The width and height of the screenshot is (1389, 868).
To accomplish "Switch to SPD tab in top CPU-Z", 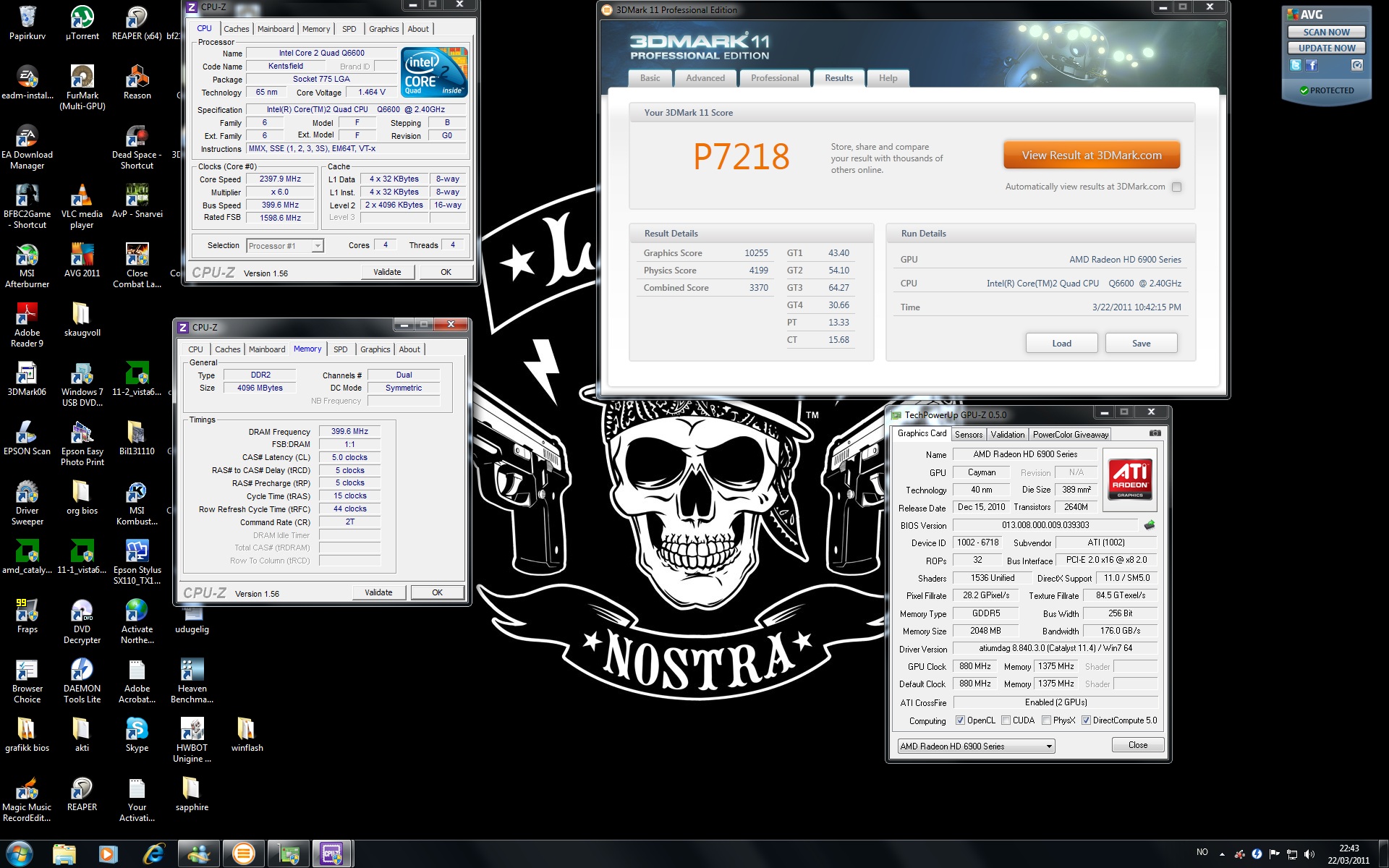I will click(349, 29).
